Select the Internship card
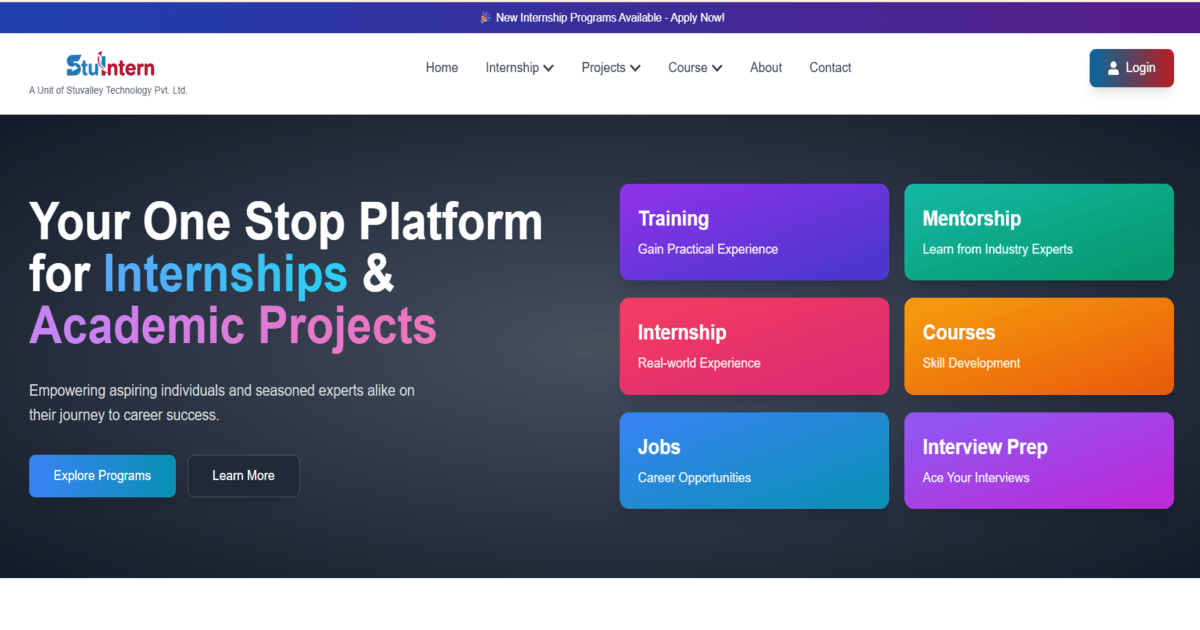Viewport: 1200px width, 630px height. click(754, 346)
